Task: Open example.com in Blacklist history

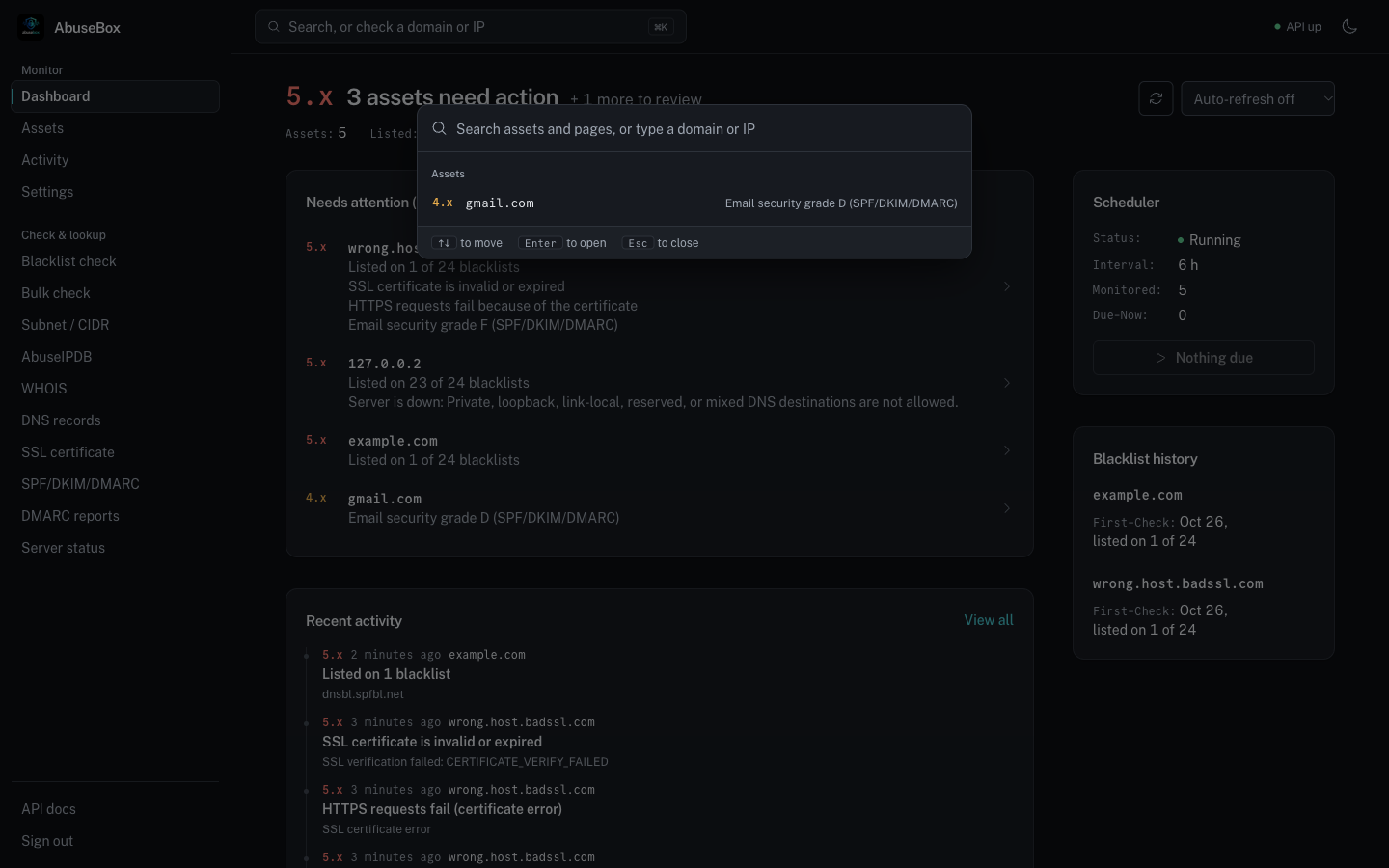Action: tap(1137, 495)
